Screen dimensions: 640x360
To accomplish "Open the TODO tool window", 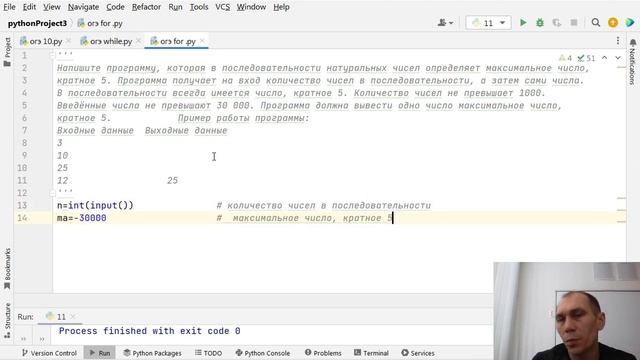I will click(x=209, y=353).
